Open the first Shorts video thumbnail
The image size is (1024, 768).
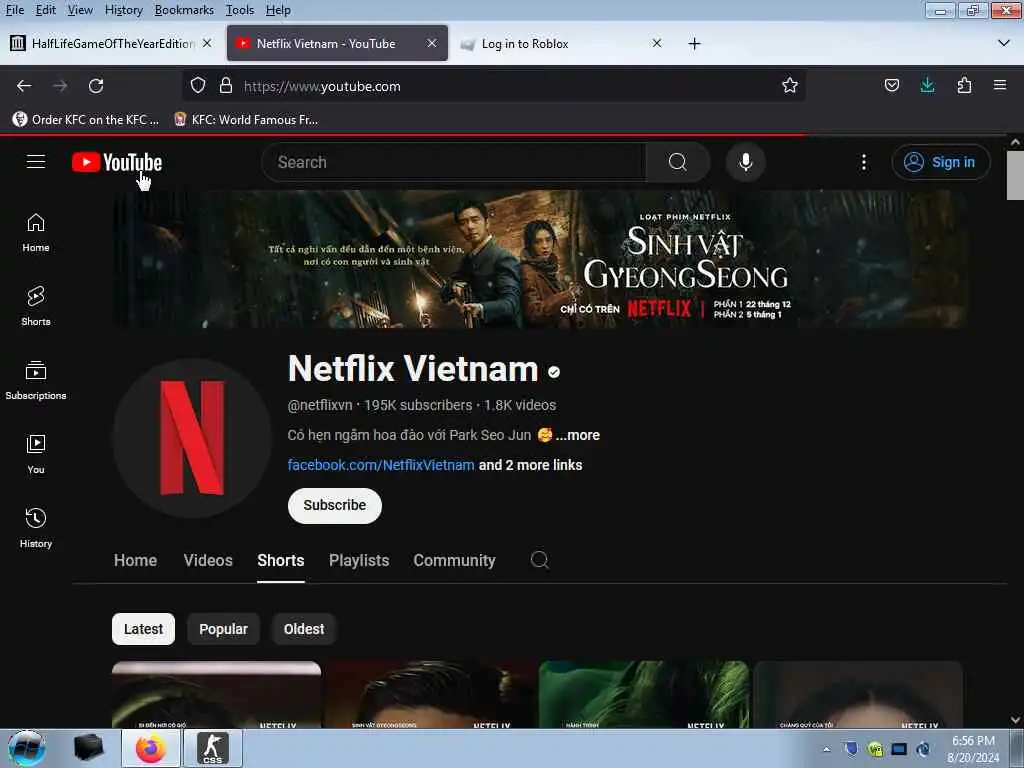tap(216, 695)
